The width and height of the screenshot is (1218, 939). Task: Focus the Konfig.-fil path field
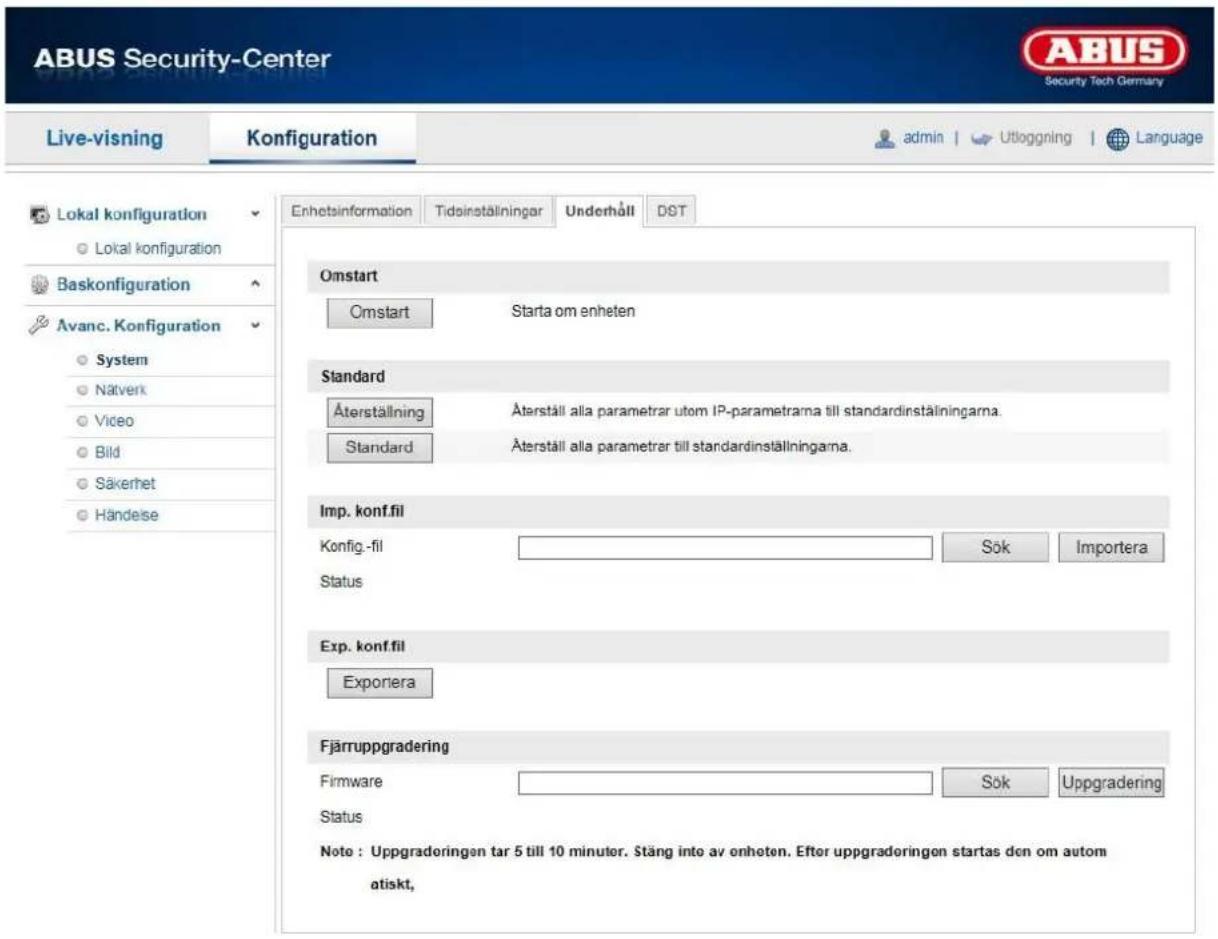coord(725,547)
